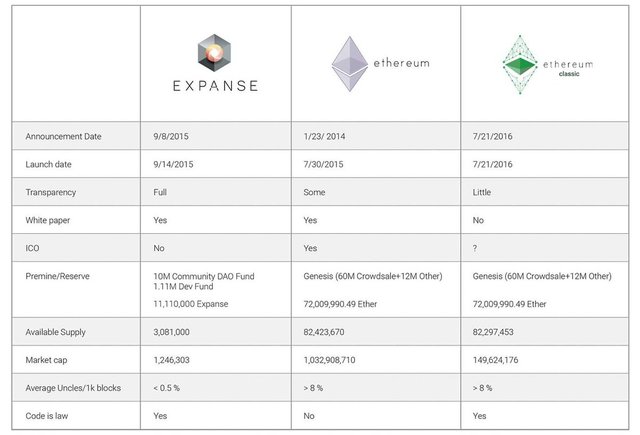The width and height of the screenshot is (640, 435).
Task: Click the ethereum classic wordmark
Action: pos(568,68)
